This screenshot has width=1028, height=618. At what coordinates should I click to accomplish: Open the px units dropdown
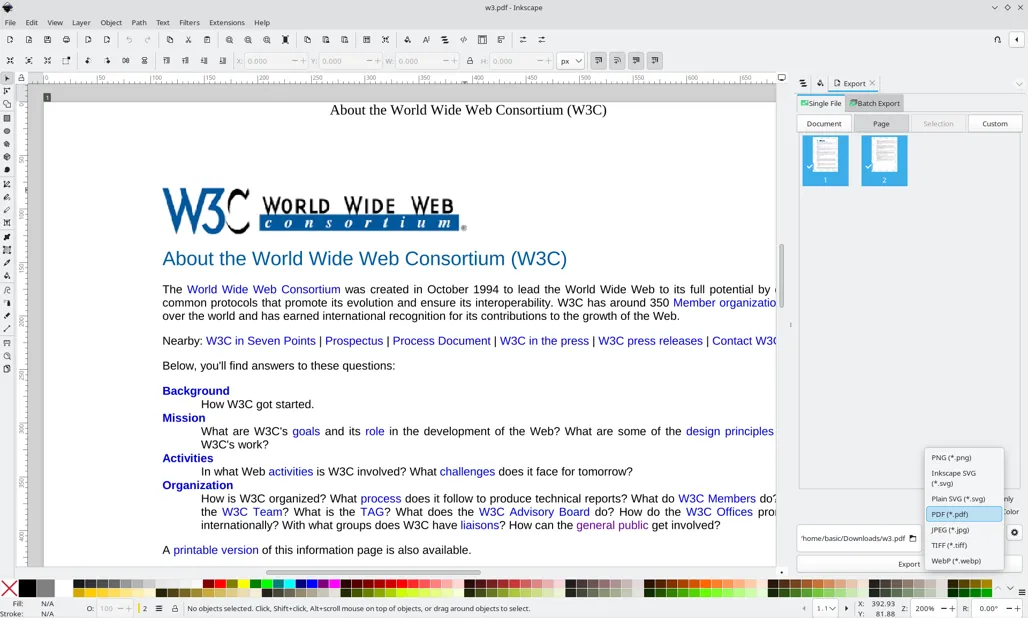[x=570, y=61]
